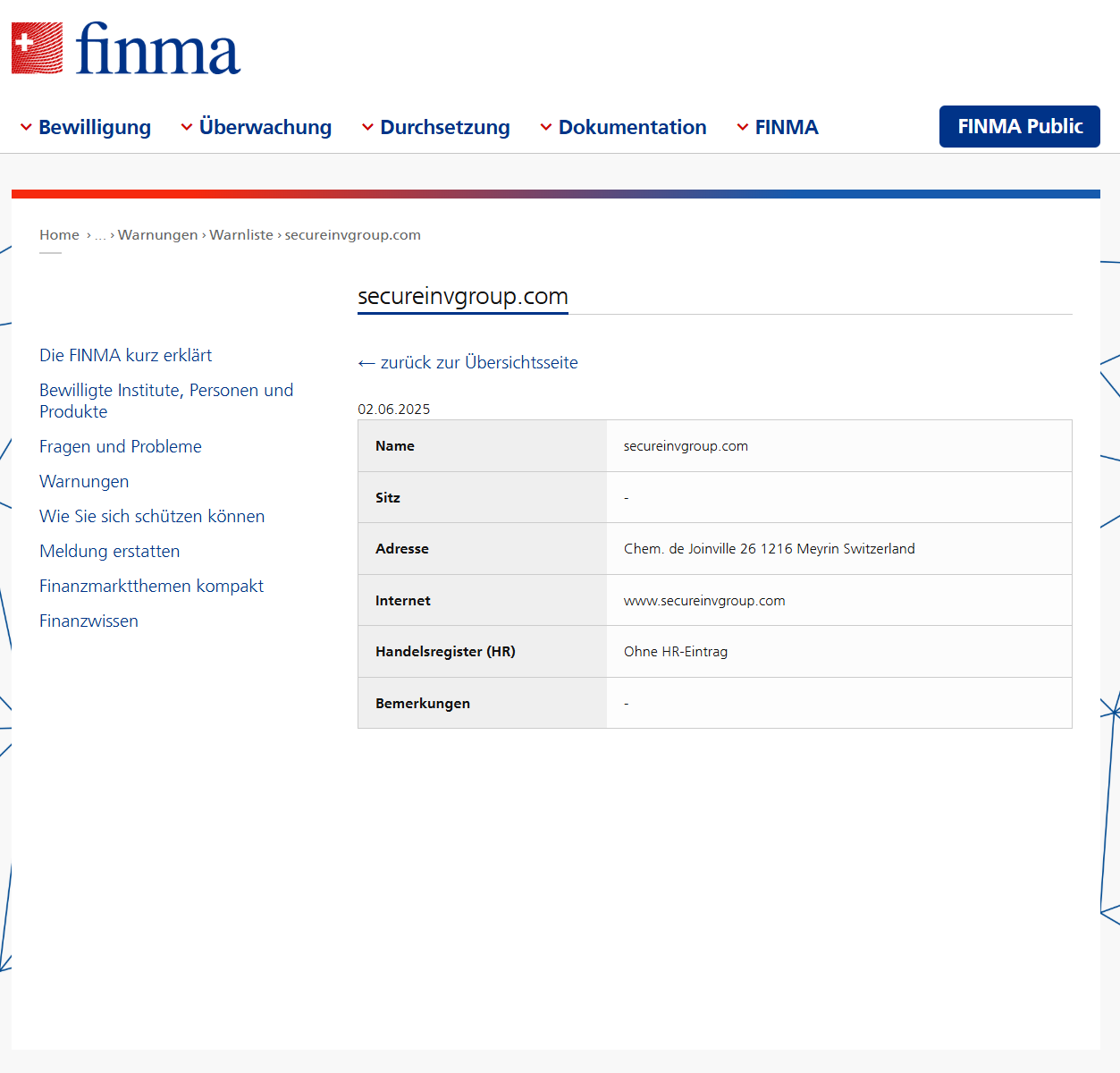The height and width of the screenshot is (1073, 1120).
Task: Open the Überwachung navigation item
Action: [265, 127]
